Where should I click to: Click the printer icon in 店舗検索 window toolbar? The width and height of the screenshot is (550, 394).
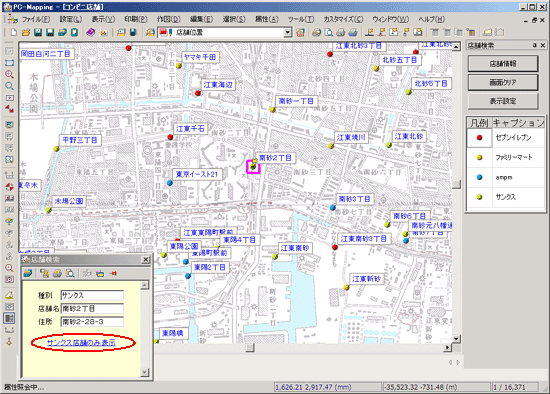point(58,273)
